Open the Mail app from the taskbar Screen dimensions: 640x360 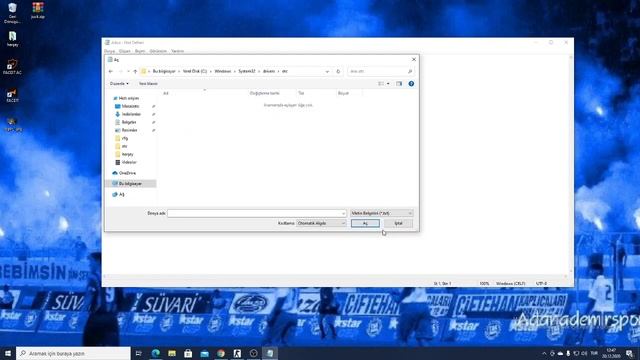click(204, 353)
